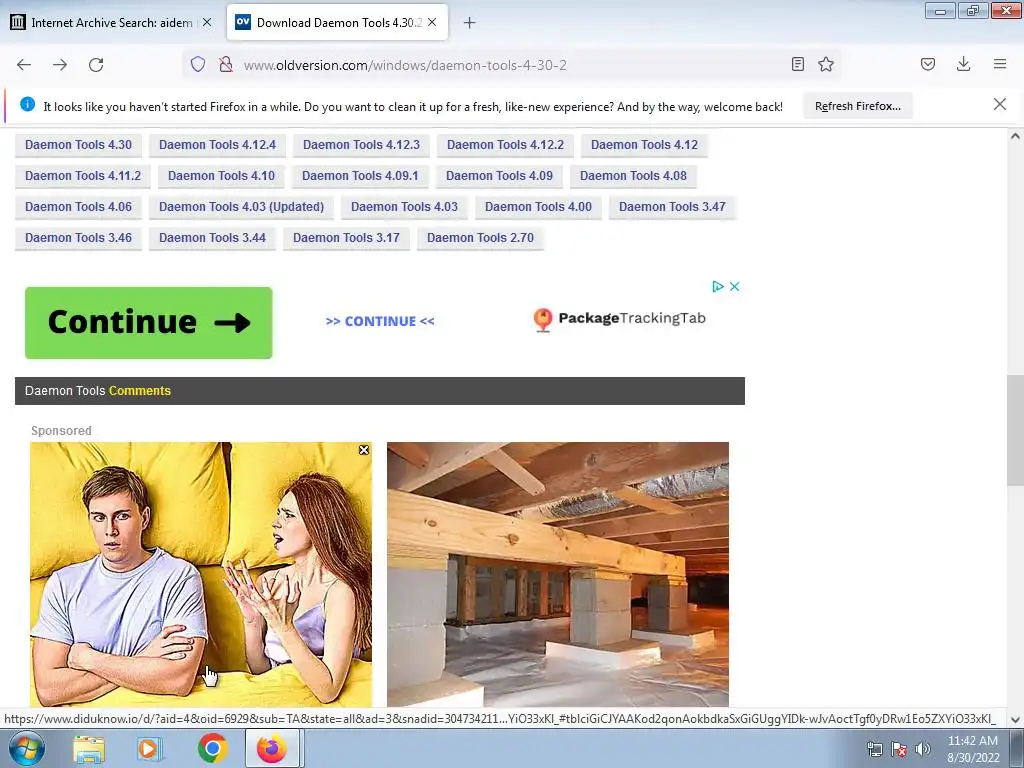Open the Daemon Tools 3.46 link
Screen dimensions: 1024x768
tap(78, 238)
